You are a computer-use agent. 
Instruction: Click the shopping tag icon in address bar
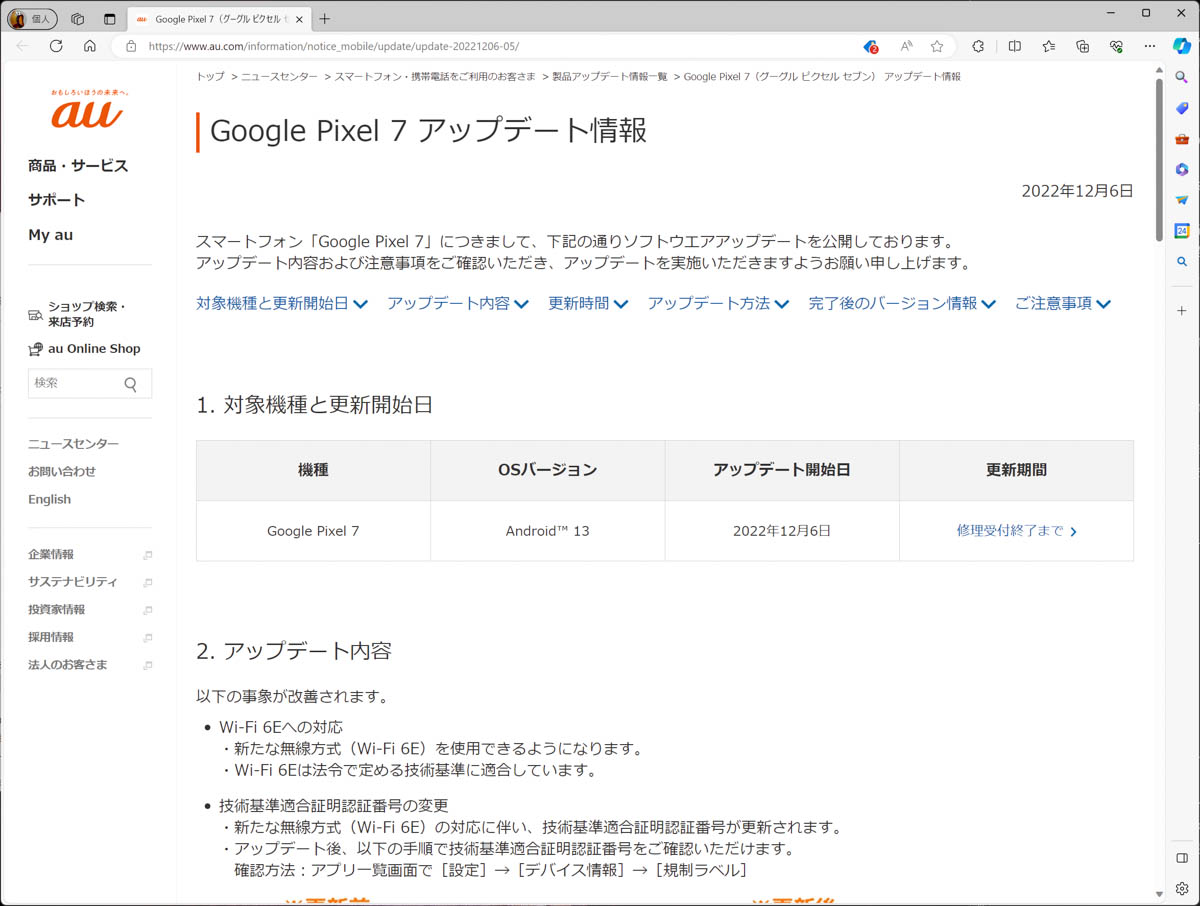pos(870,46)
